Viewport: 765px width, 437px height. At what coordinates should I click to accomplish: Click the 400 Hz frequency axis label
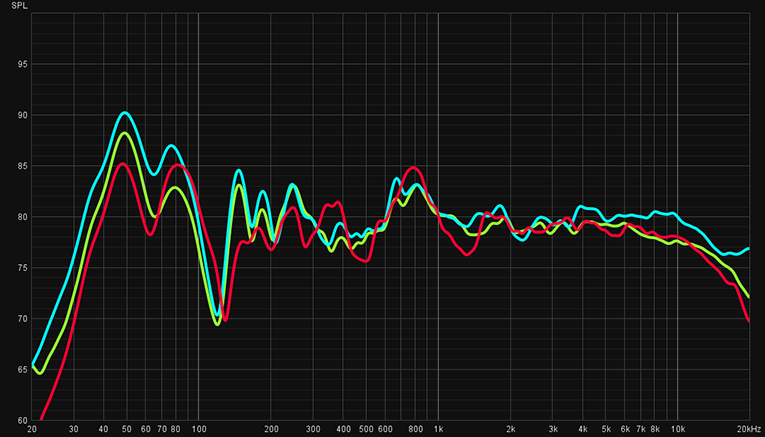(x=343, y=430)
